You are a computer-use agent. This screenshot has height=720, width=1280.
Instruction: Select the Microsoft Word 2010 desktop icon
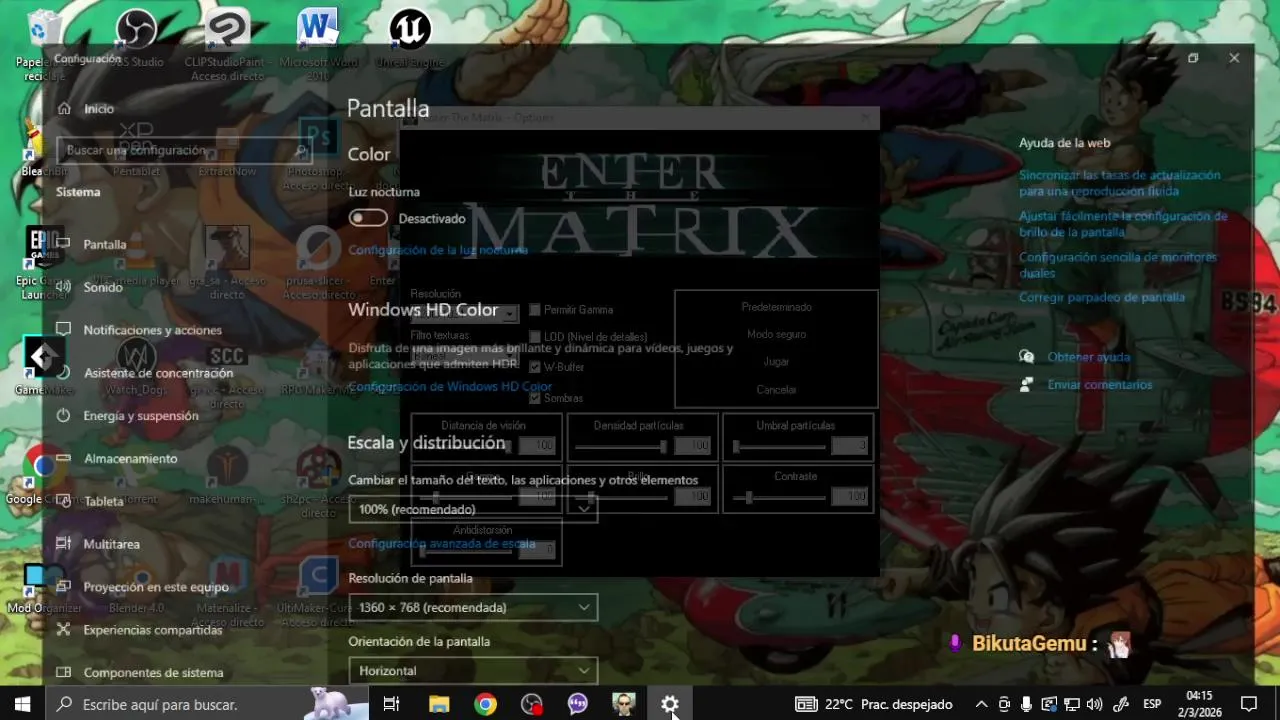pos(318,44)
